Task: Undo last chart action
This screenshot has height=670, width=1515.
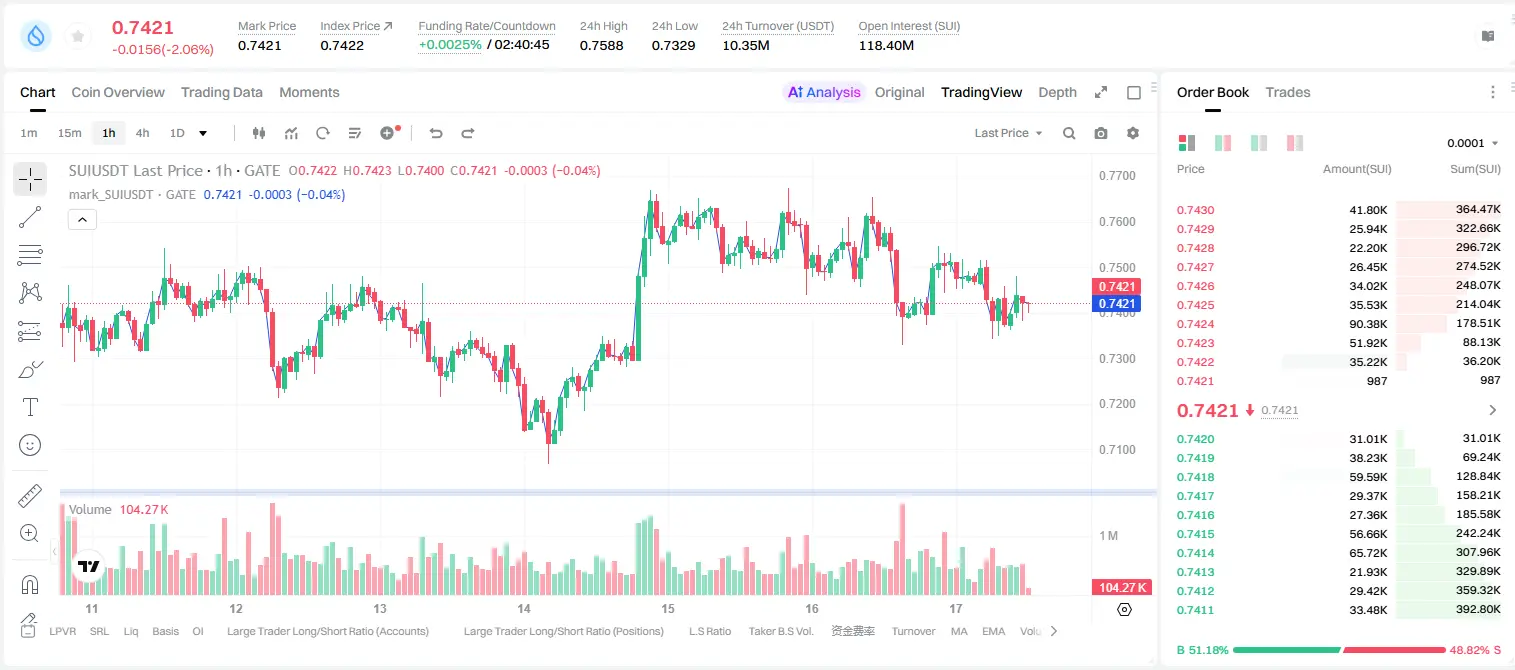Action: (x=435, y=133)
